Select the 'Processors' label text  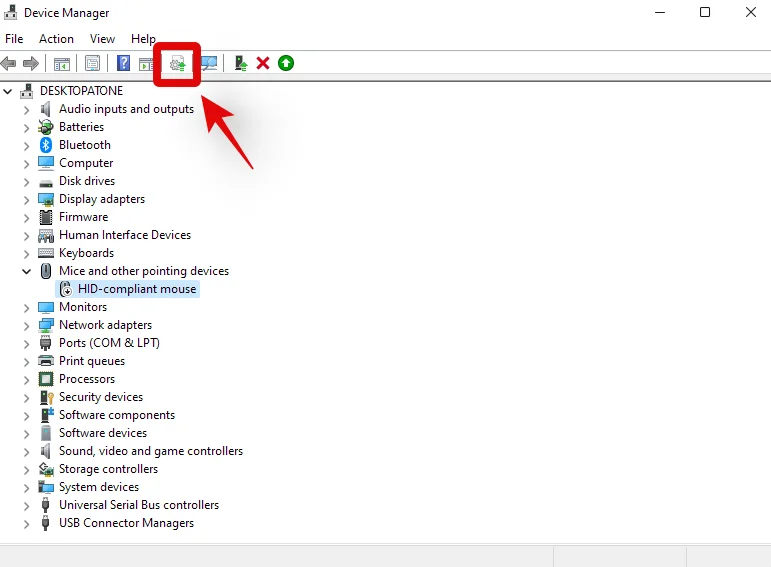click(87, 379)
